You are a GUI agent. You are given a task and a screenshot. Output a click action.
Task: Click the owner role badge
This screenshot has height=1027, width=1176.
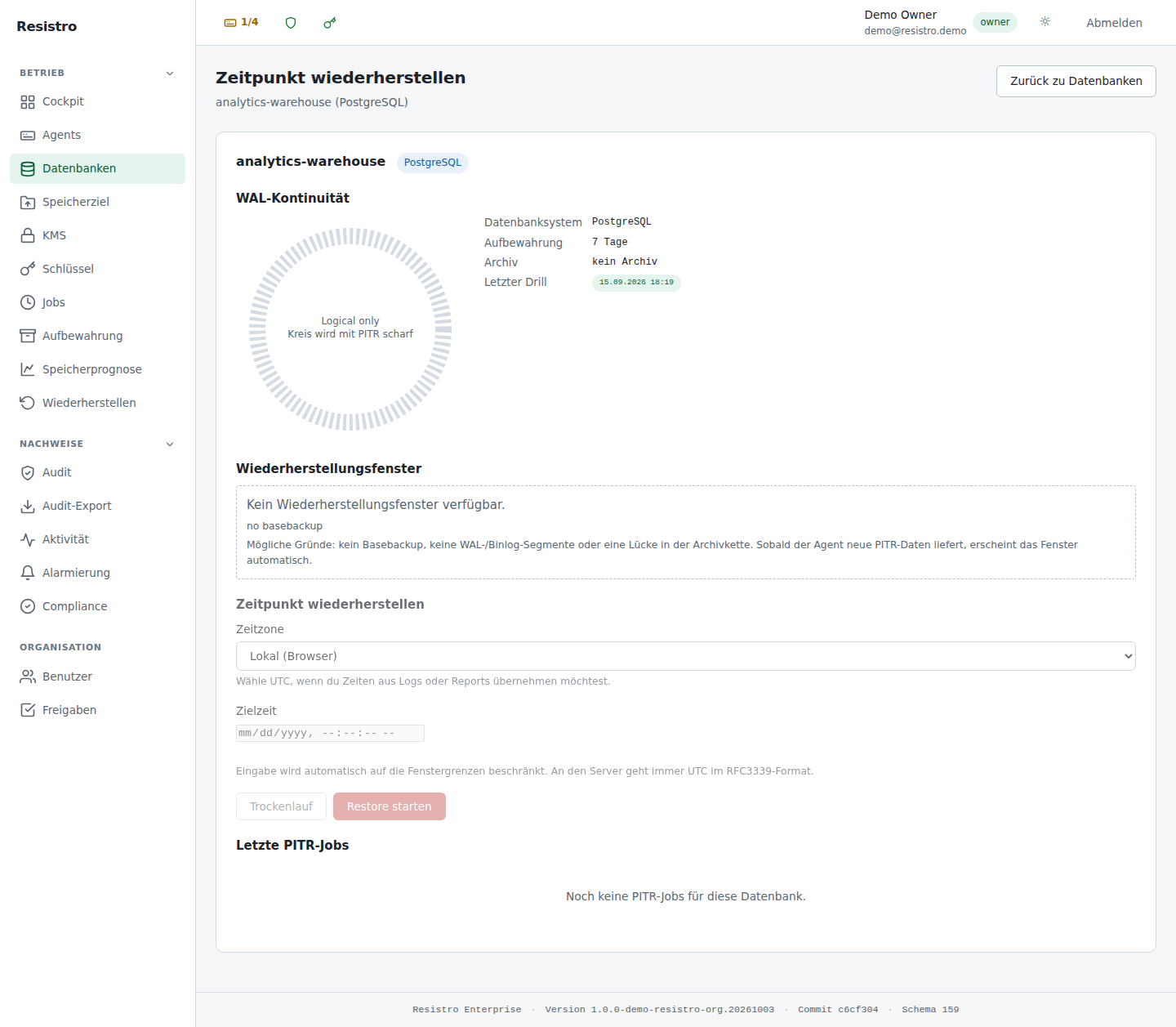pyautogui.click(x=995, y=22)
